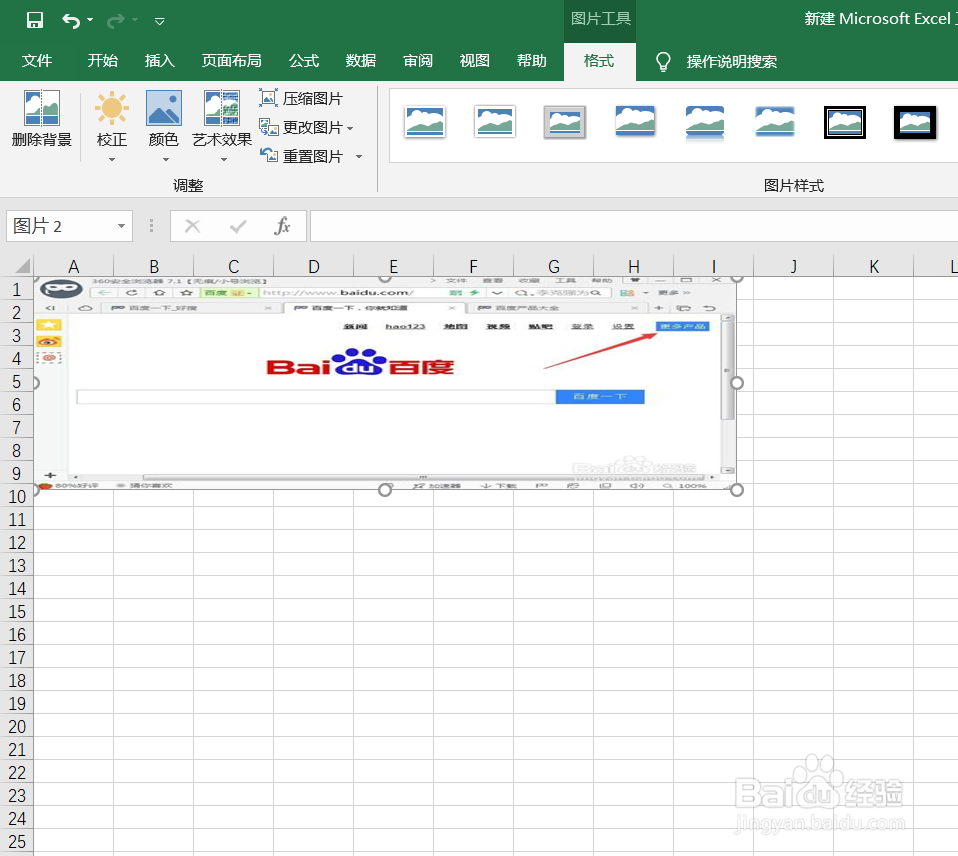Expand the 重置图片 dropdown arrow

tap(359, 156)
